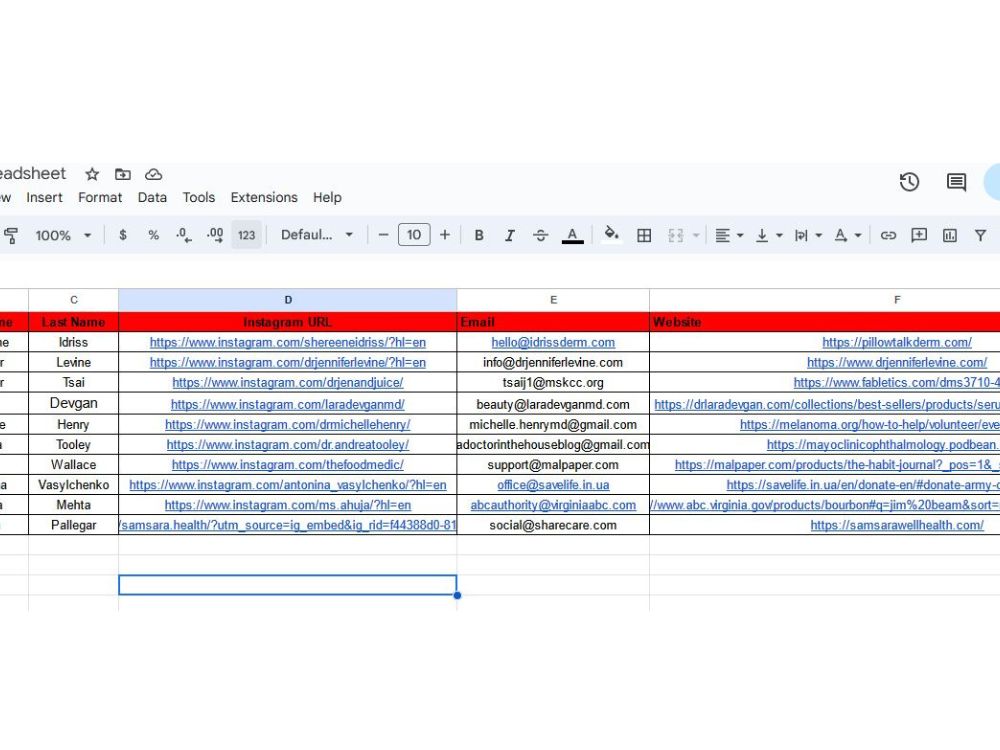1000x750 pixels.
Task: Select the Website header cell
Action: coord(825,322)
